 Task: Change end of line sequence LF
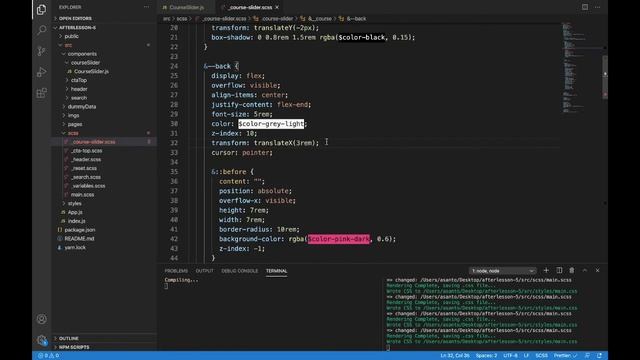tap(526, 356)
